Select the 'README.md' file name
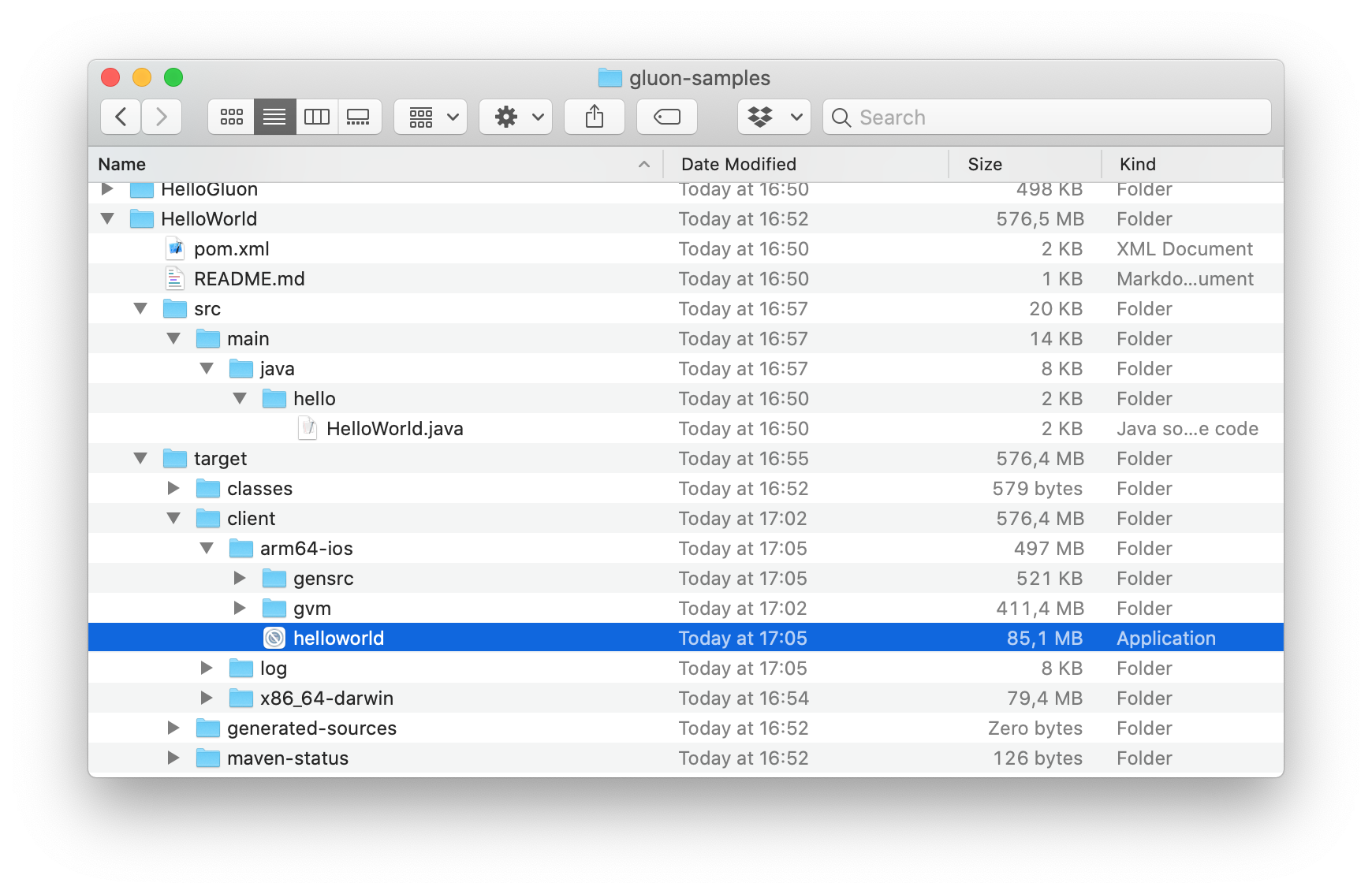1372x894 pixels. coord(249,279)
